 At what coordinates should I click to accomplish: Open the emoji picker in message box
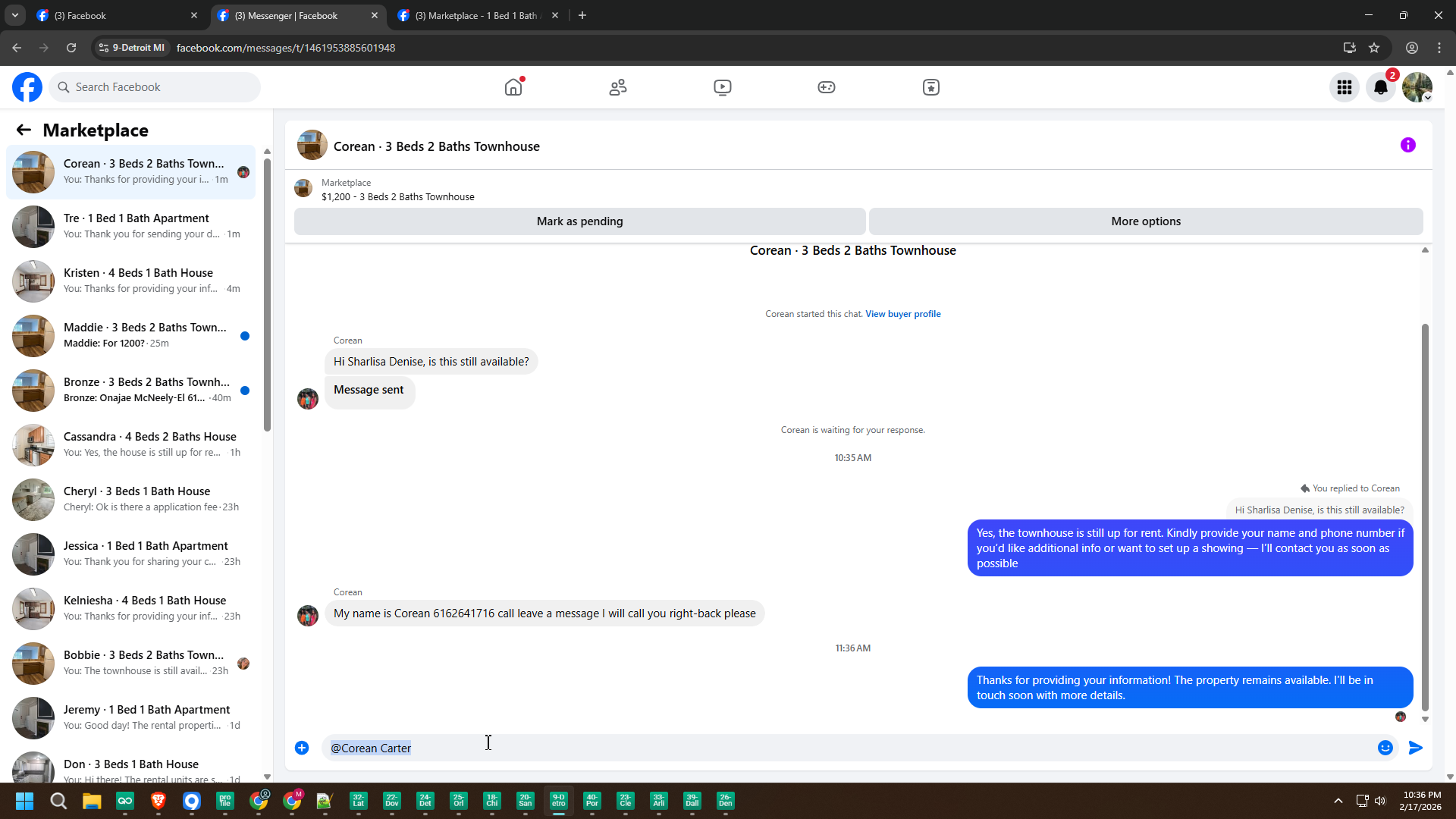pos(1385,748)
